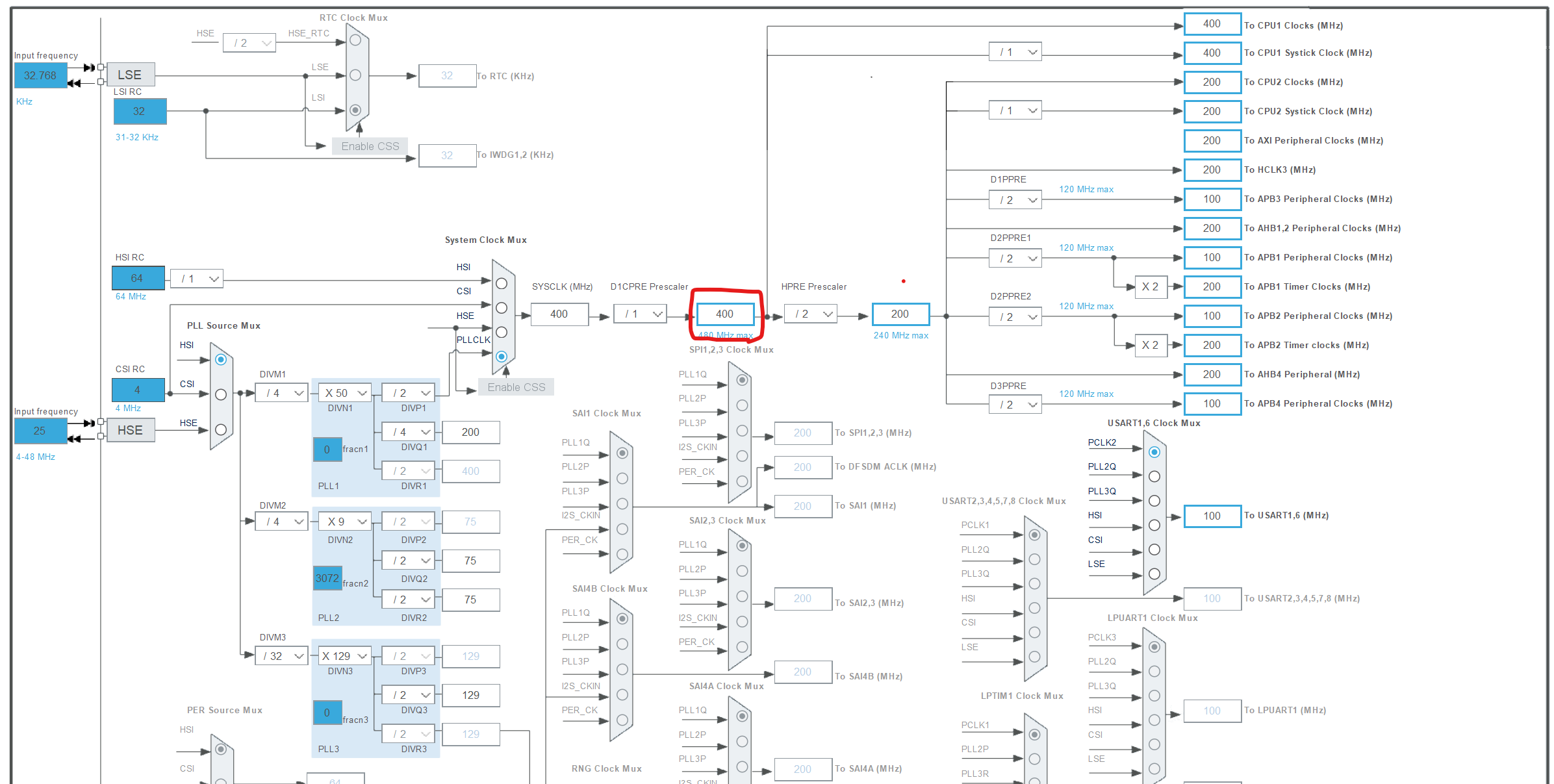Open the HPRE Prescaler /2 dropdown
The height and width of the screenshot is (784, 1554).
click(x=810, y=314)
